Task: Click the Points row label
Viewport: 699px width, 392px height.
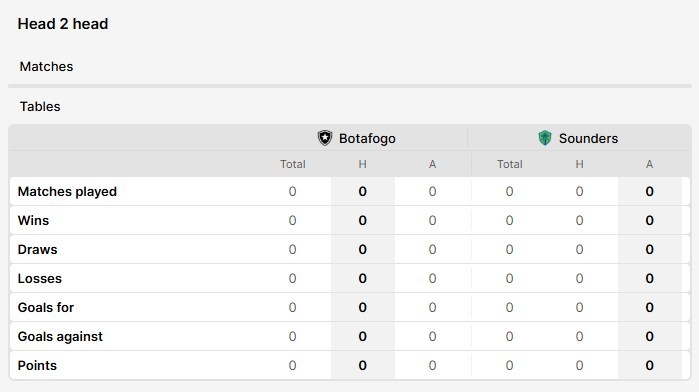Action: (x=37, y=366)
